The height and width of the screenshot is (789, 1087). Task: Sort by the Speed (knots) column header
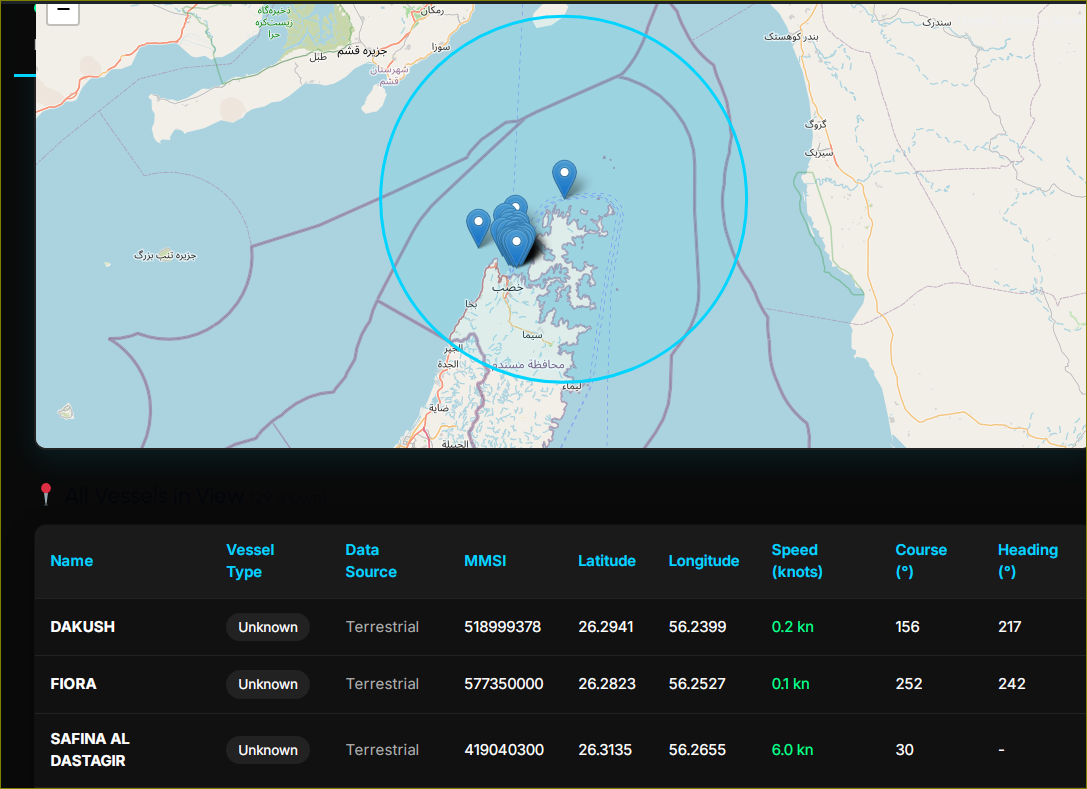[795, 561]
